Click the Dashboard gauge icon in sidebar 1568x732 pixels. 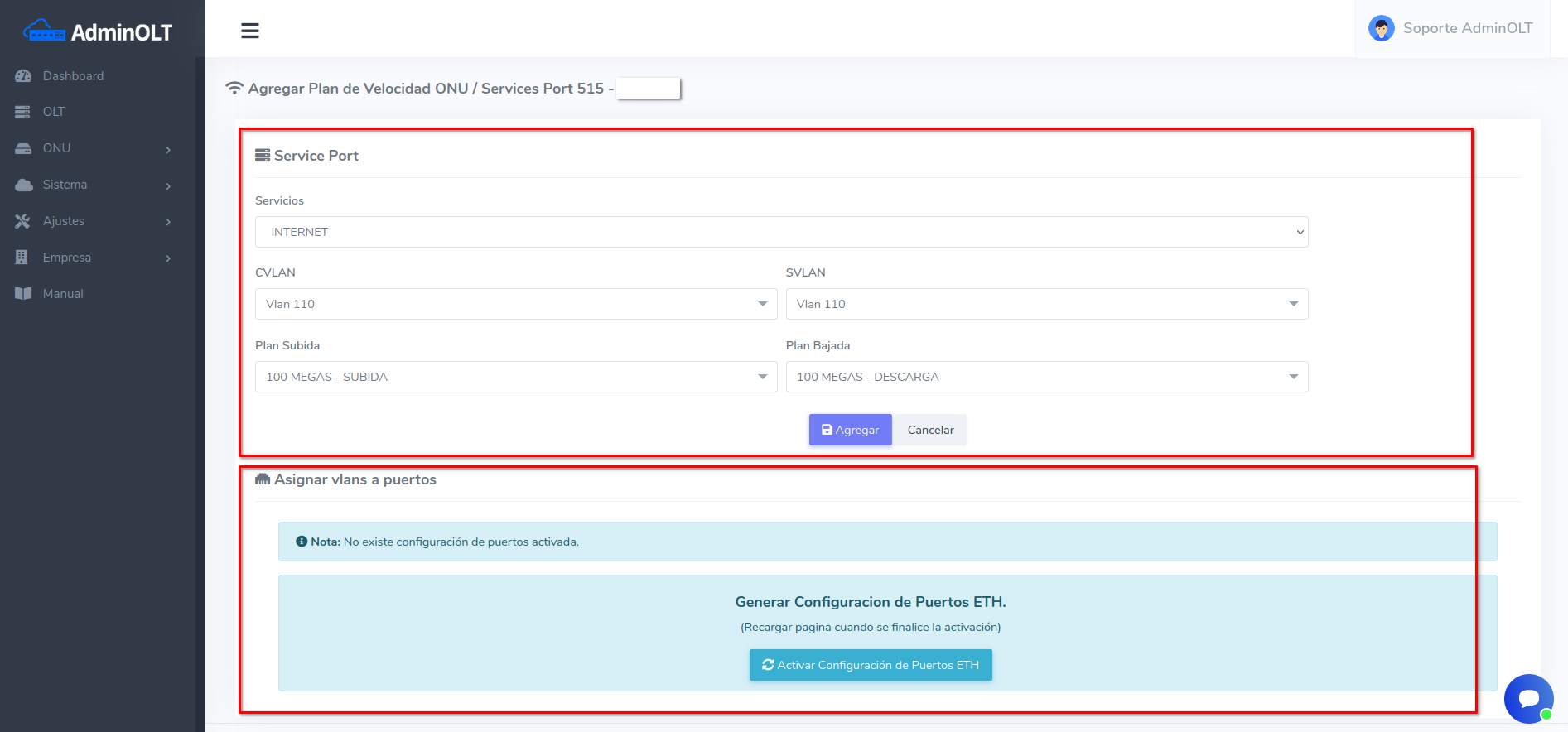(x=23, y=76)
